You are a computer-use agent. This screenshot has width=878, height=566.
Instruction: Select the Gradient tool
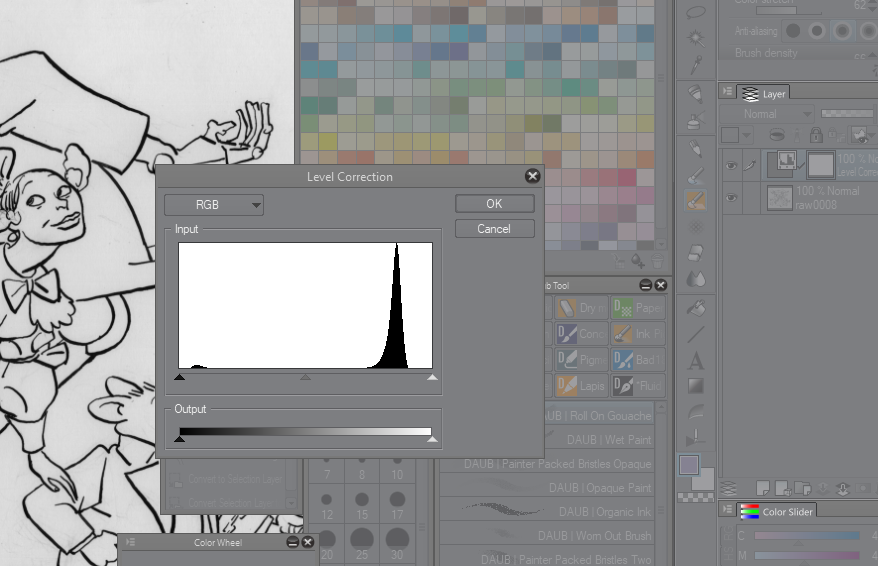click(696, 386)
